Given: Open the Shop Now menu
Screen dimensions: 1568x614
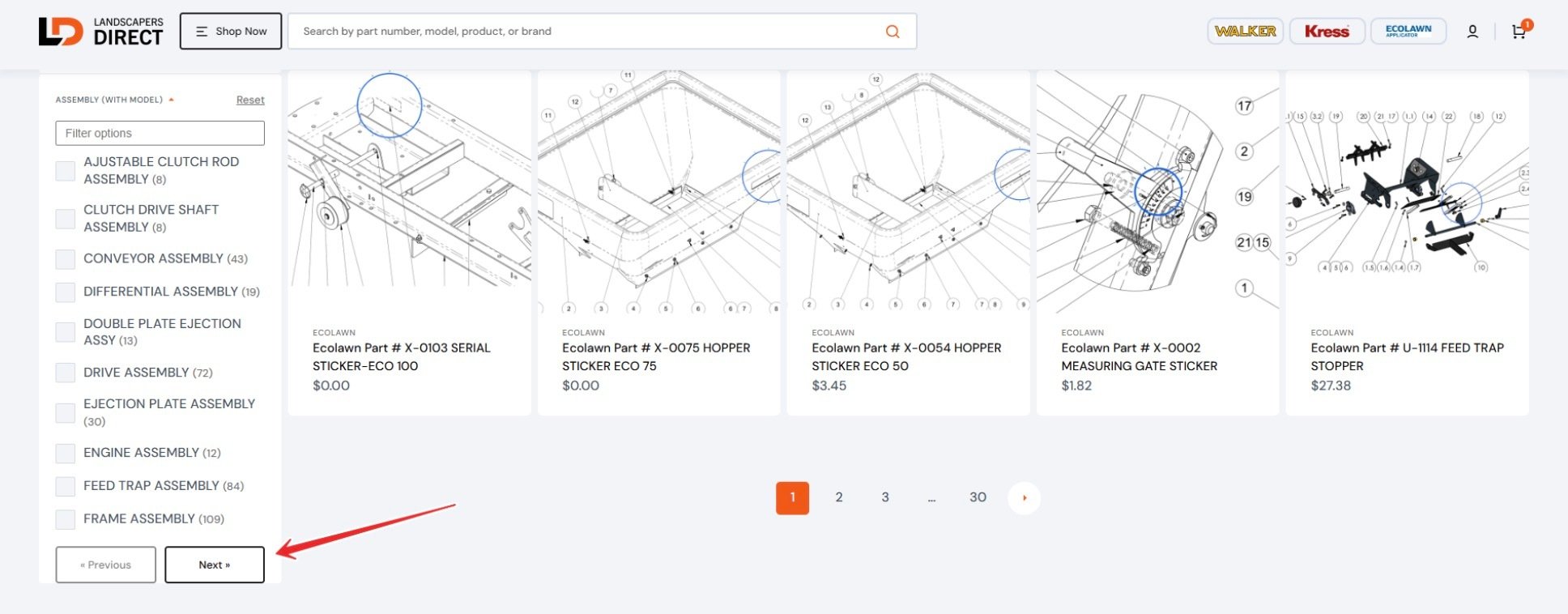Looking at the screenshot, I should point(231,31).
